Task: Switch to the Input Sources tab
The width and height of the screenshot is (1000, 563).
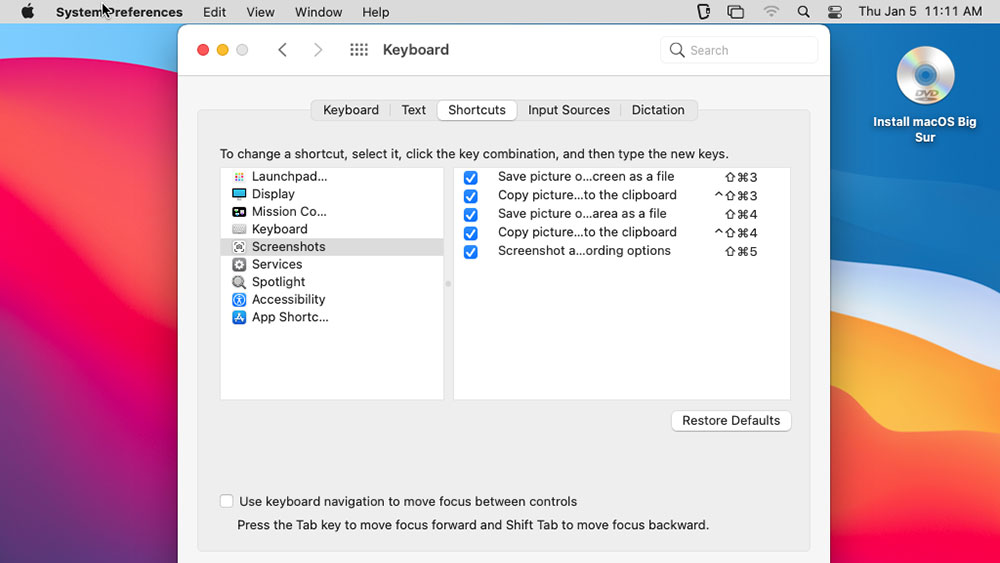Action: click(x=569, y=110)
